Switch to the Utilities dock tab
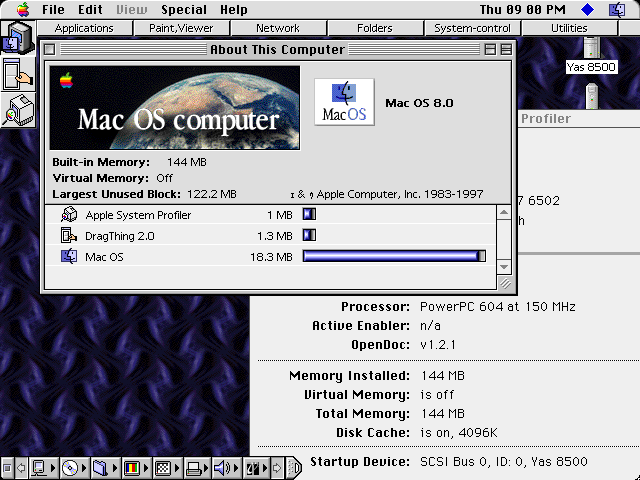640x480 pixels. pyautogui.click(x=569, y=28)
